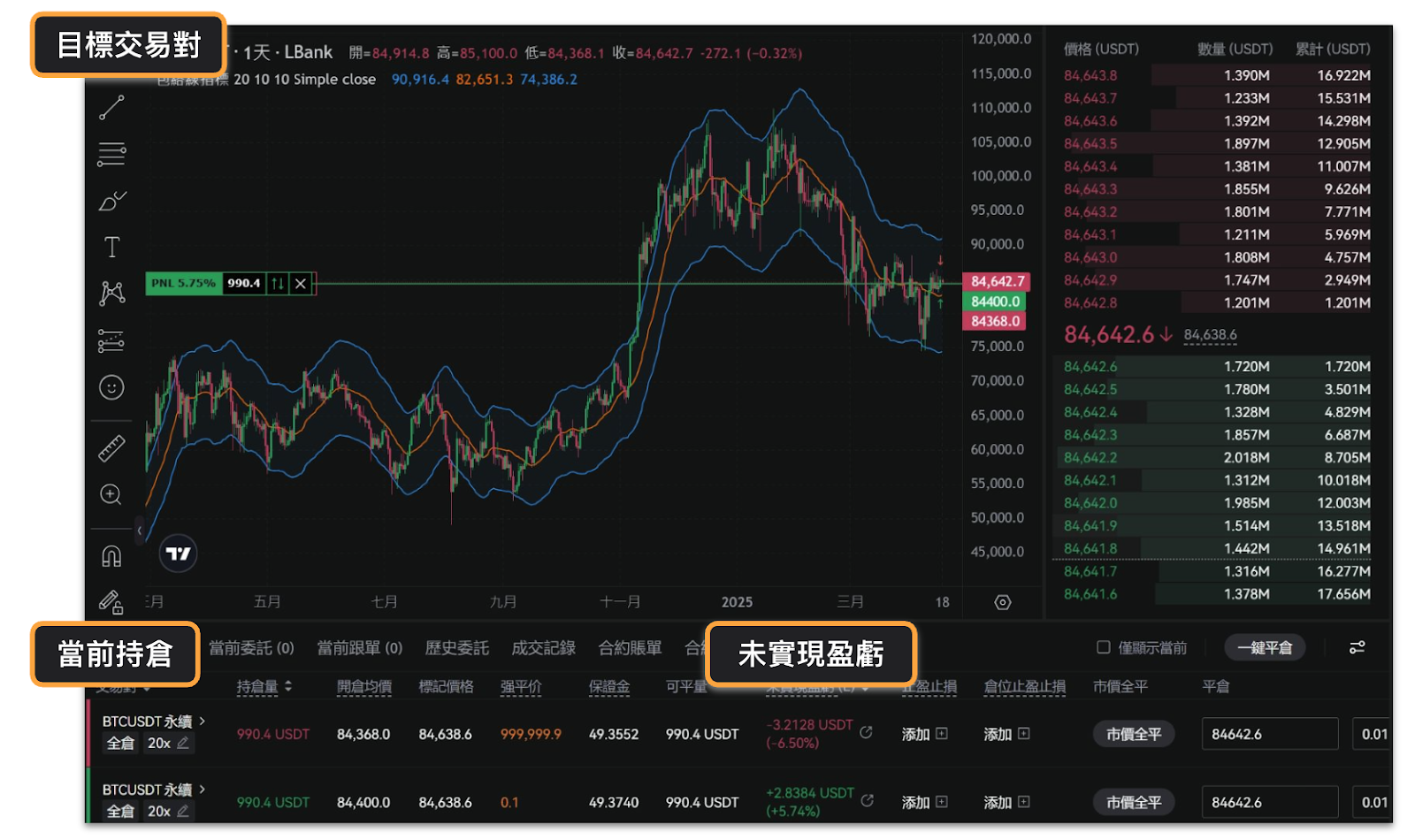Click the 一鍵平倉 button

(1264, 648)
